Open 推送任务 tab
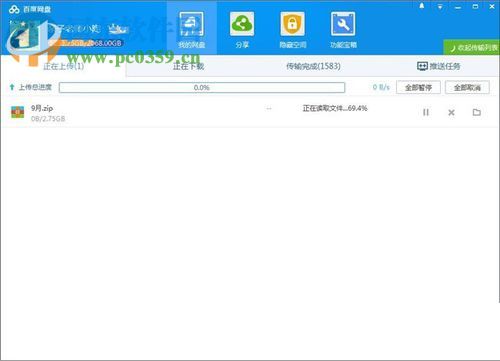 438,66
